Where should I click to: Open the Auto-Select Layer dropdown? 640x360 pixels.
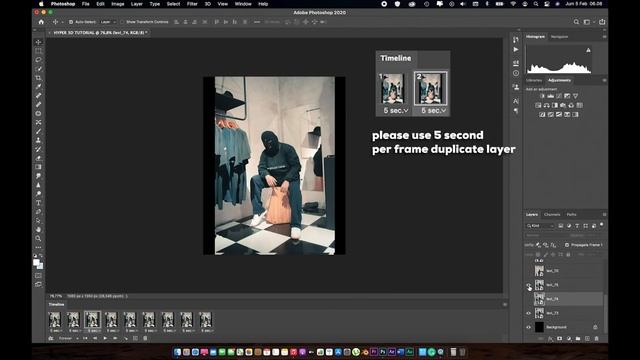pos(108,22)
